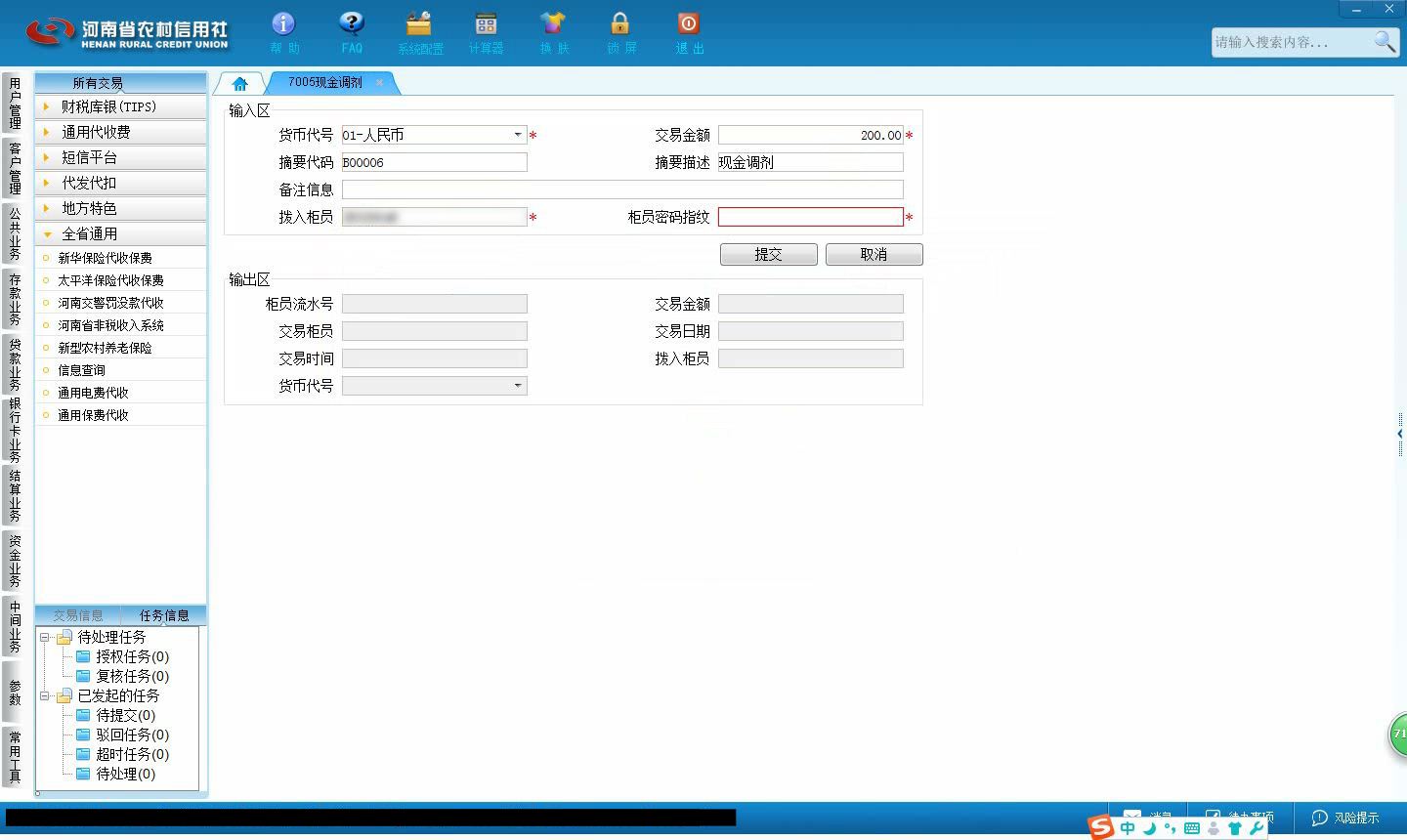Screen dimensions: 1407x840
Task: Toggle Sogou punctuation mode icon
Action: coord(1171,828)
